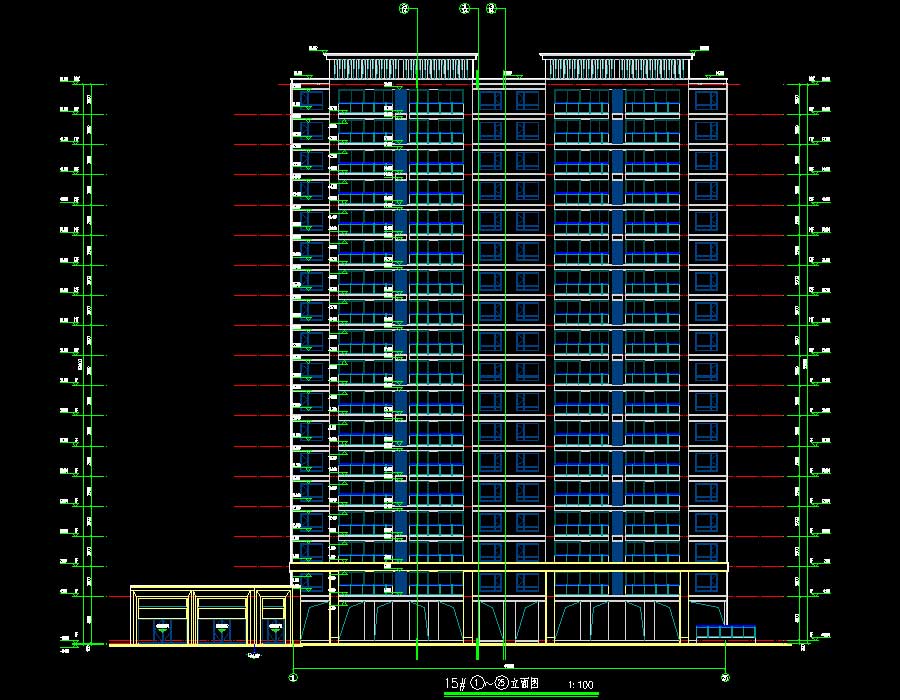
Task: Pick the blue vertical window strip in right wing
Action: 617,341
